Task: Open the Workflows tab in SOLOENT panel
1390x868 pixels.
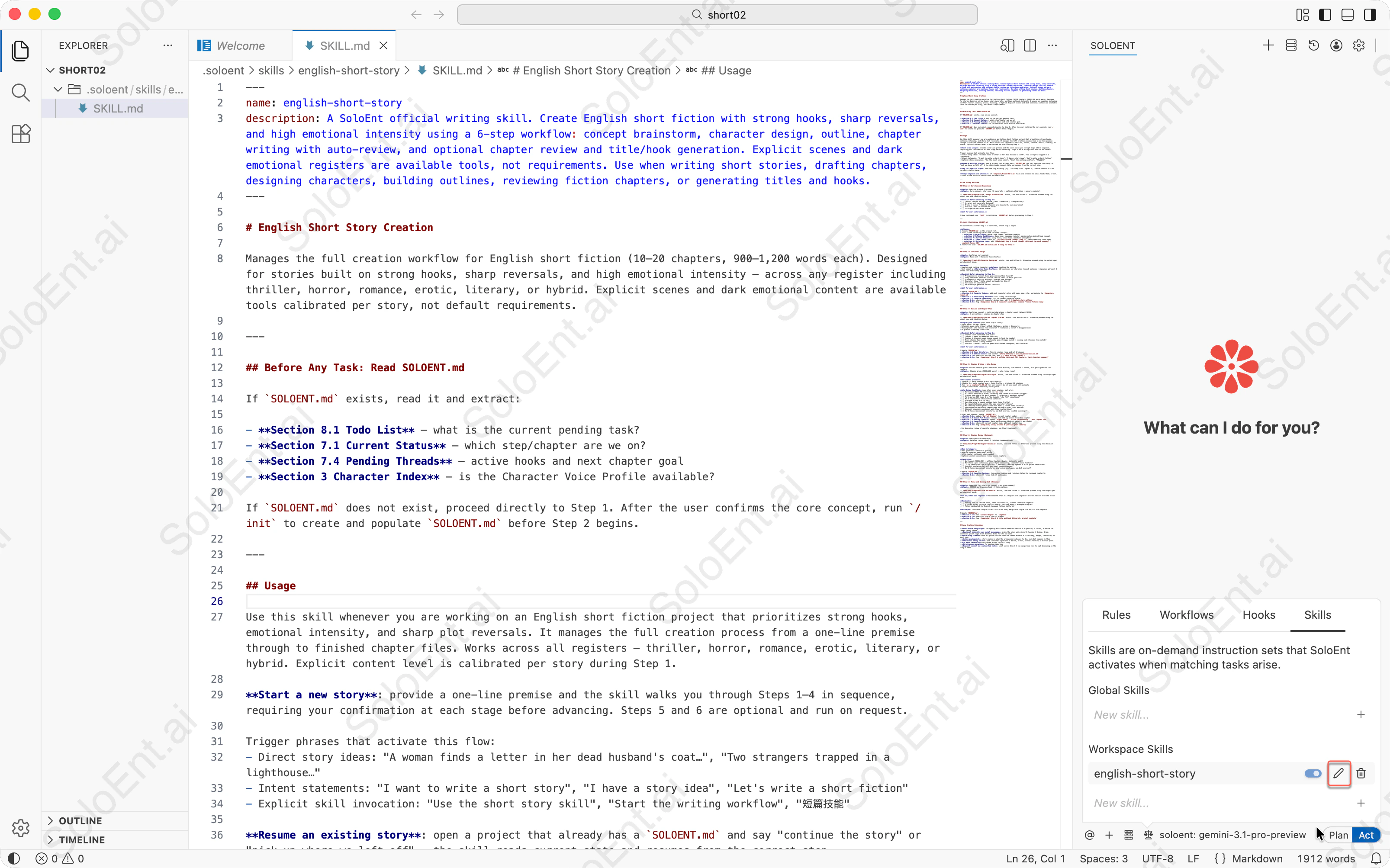Action: pos(1186,614)
